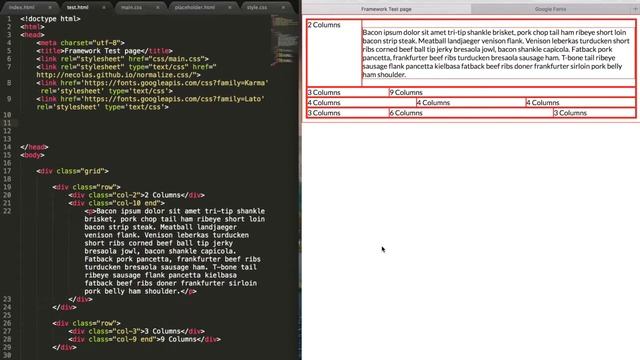This screenshot has width=640, height=360.
Task: Click the <title>Framework Test page</title> code line
Action: pos(104,51)
